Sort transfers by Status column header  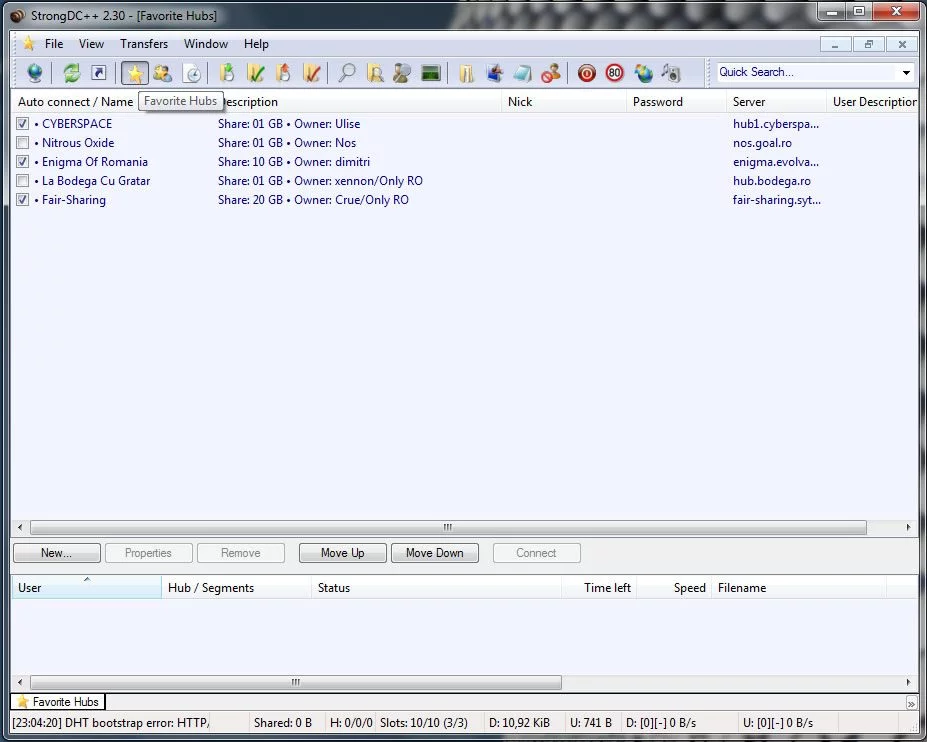click(x=436, y=588)
